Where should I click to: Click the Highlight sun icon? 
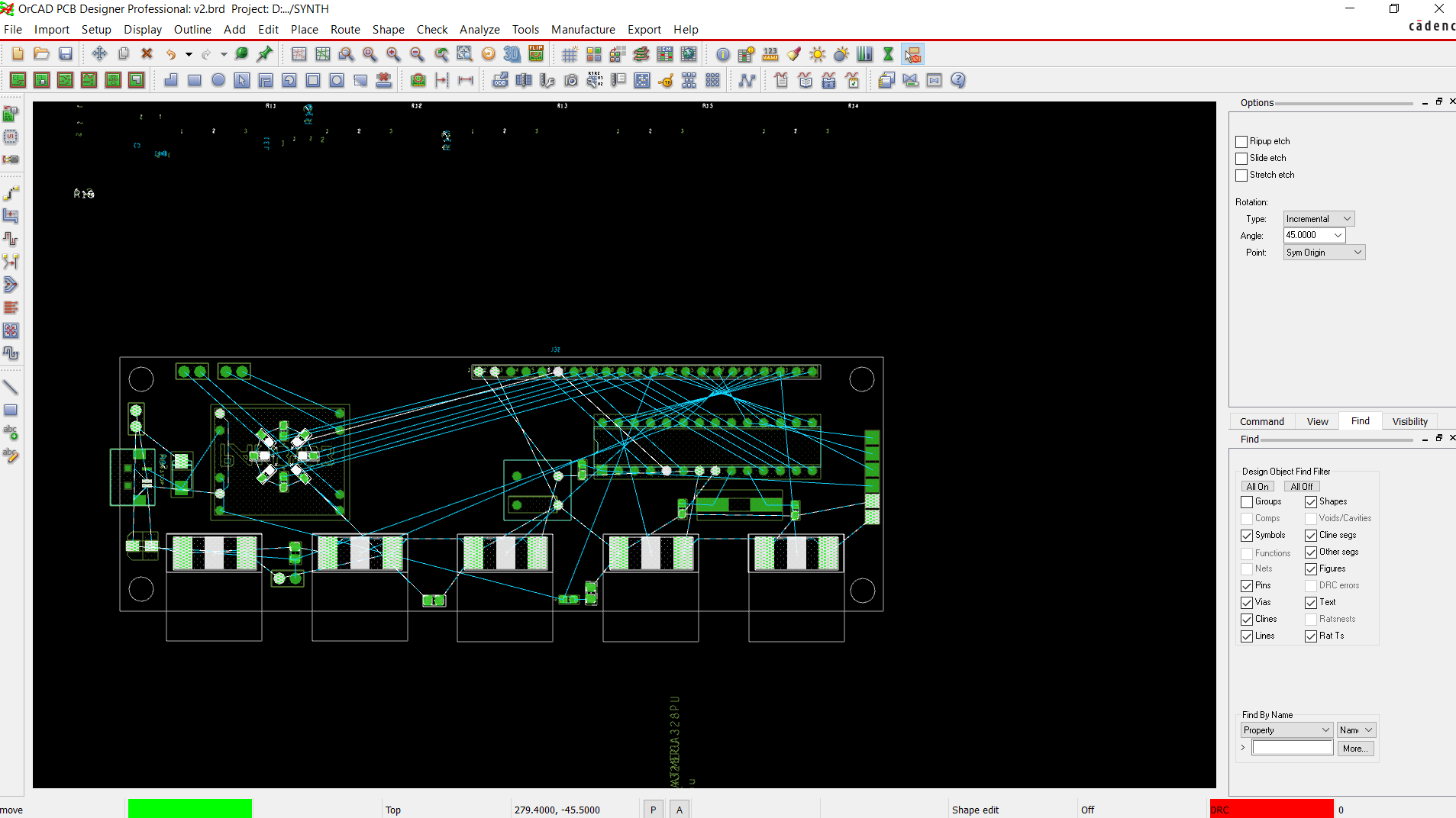818,54
